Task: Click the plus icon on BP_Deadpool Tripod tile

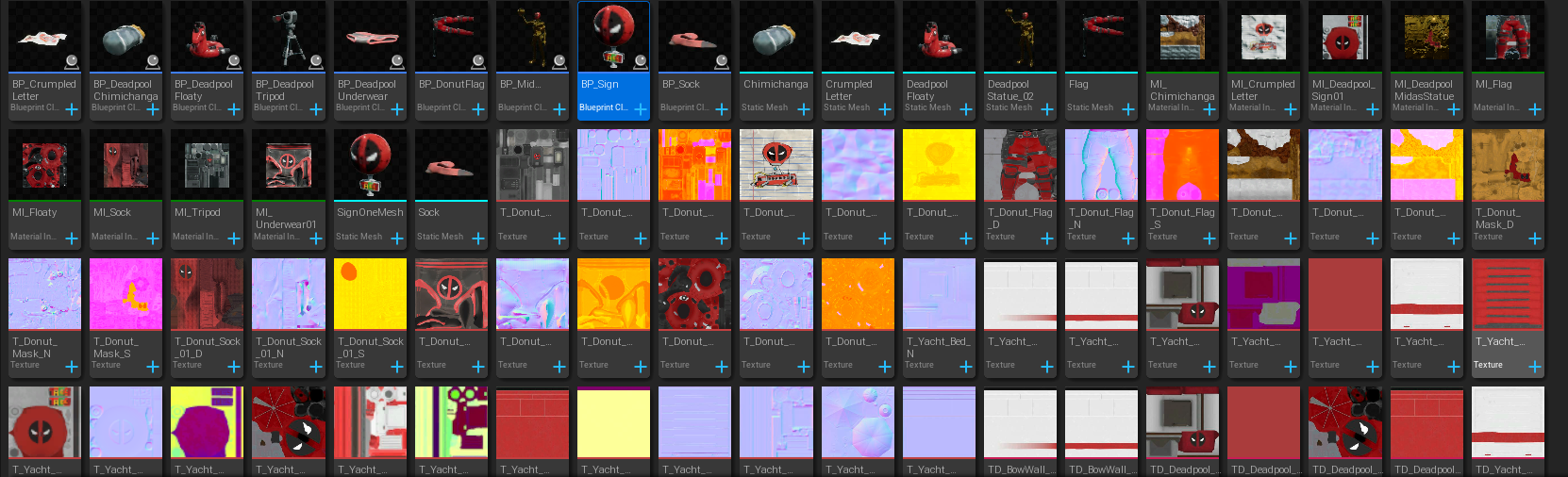Action: point(316,110)
